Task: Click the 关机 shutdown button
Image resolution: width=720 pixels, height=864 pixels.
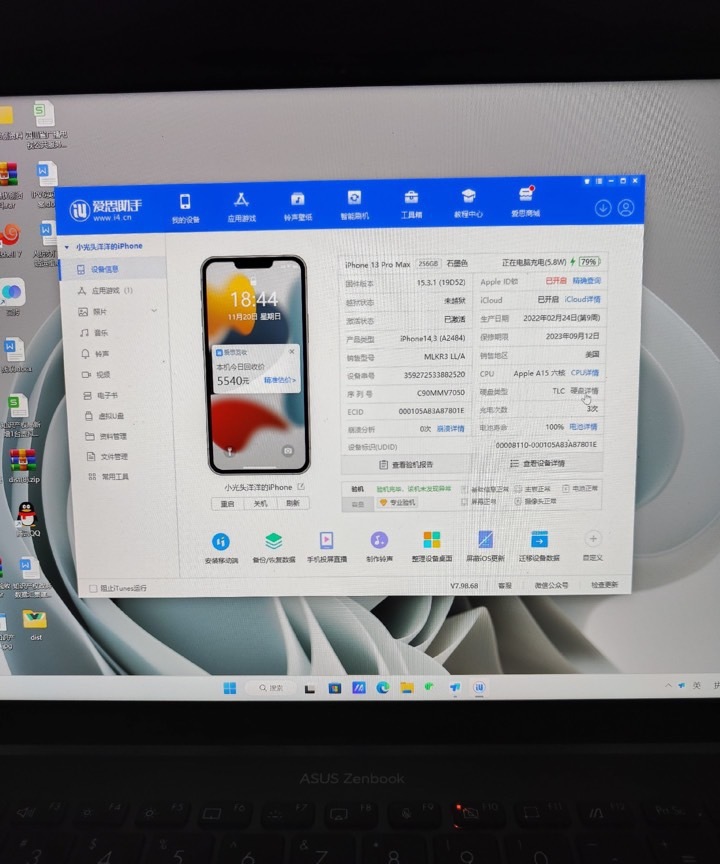Action: click(260, 504)
